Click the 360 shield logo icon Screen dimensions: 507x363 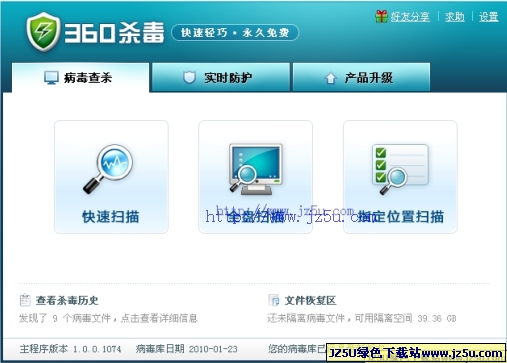coord(43,32)
